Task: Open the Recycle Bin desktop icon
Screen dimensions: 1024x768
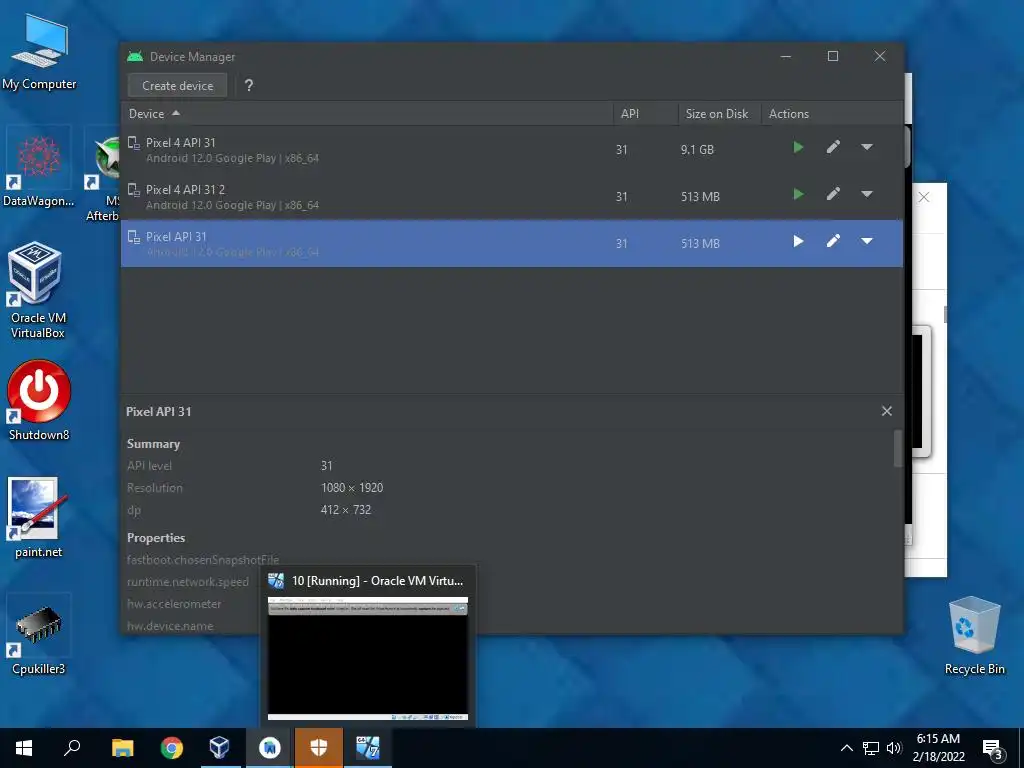Action: tap(974, 635)
